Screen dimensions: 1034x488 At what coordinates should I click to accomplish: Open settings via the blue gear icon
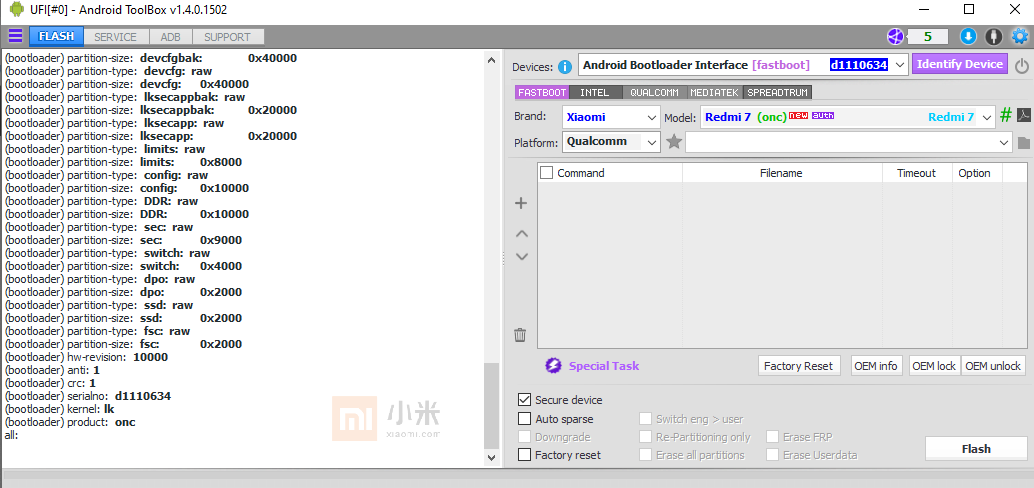pos(1019,36)
